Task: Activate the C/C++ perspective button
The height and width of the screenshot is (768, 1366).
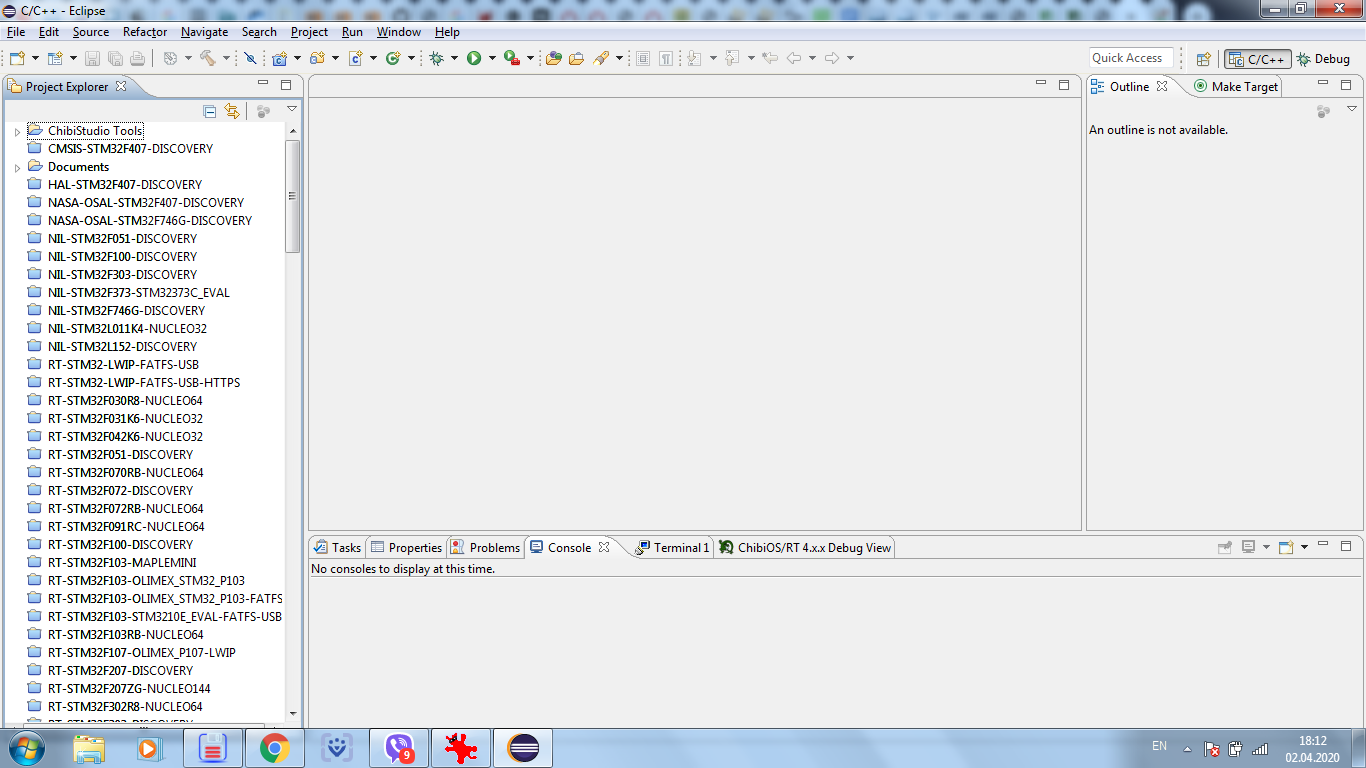Action: coord(1258,59)
